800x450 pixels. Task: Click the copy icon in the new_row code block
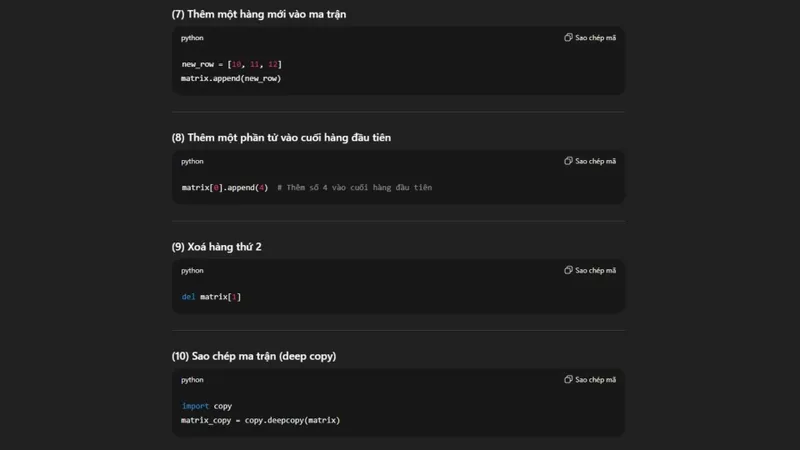click(568, 37)
